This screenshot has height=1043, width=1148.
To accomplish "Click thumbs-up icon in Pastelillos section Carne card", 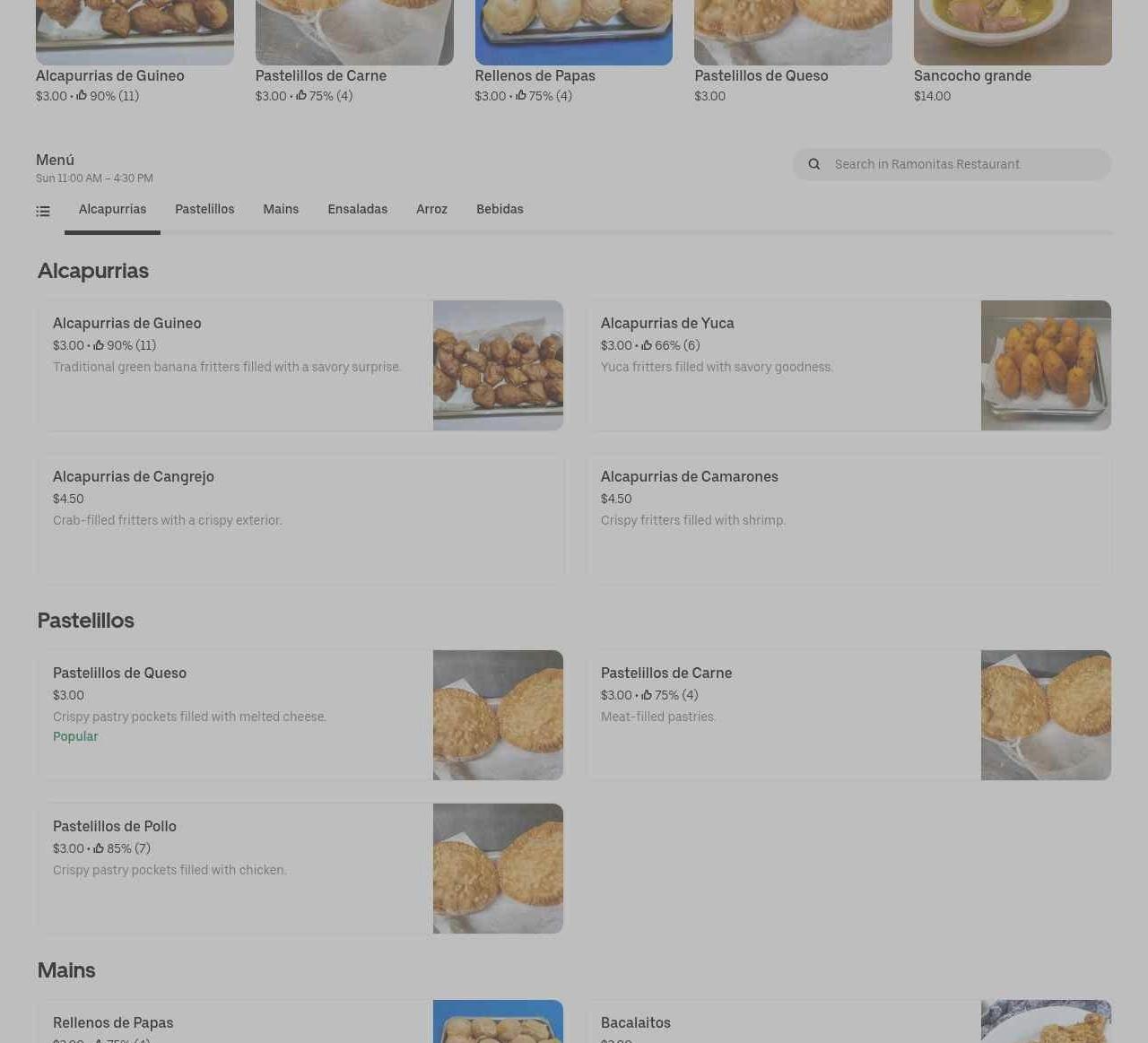I will point(647,695).
